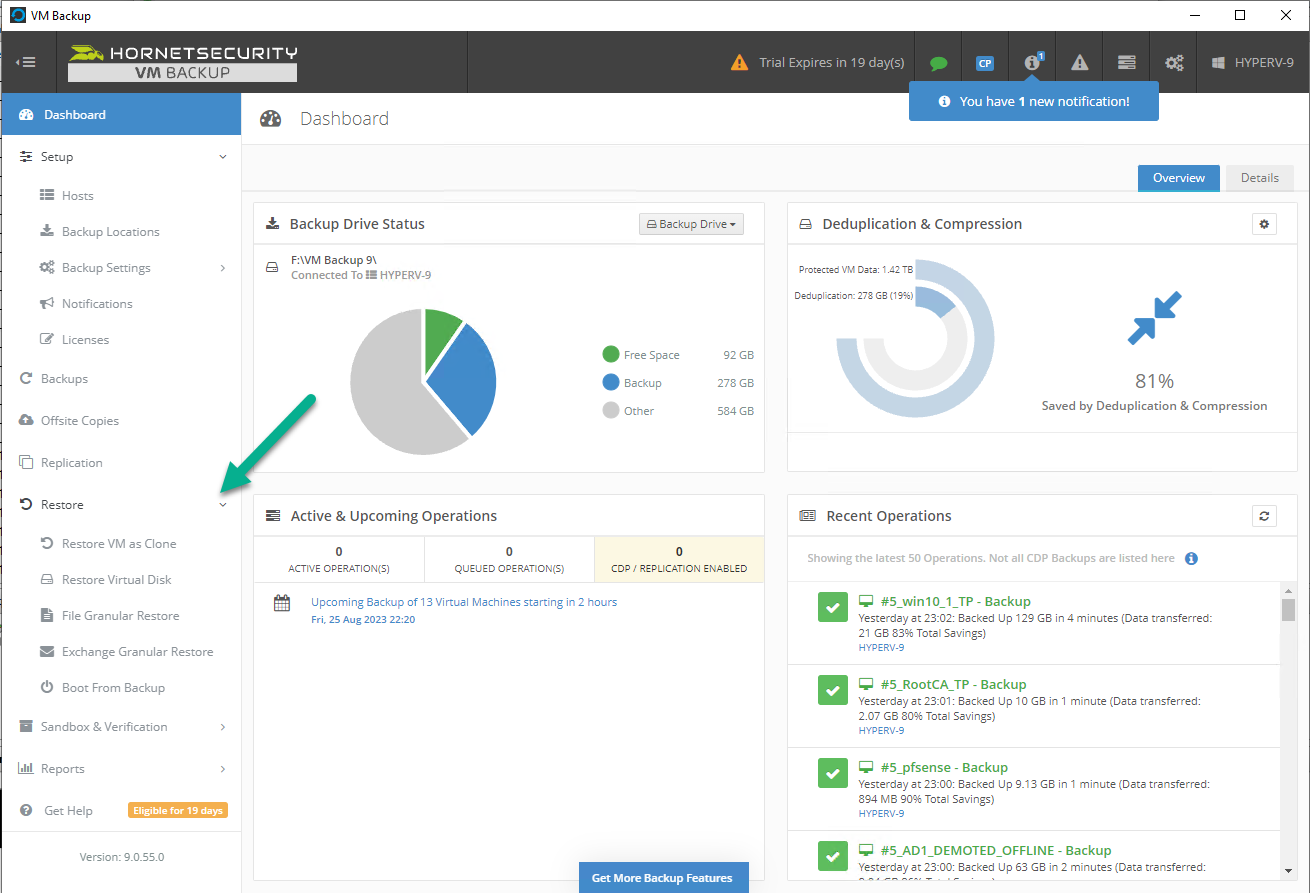Refresh the Recent Operations list
1310x893 pixels.
click(1264, 516)
